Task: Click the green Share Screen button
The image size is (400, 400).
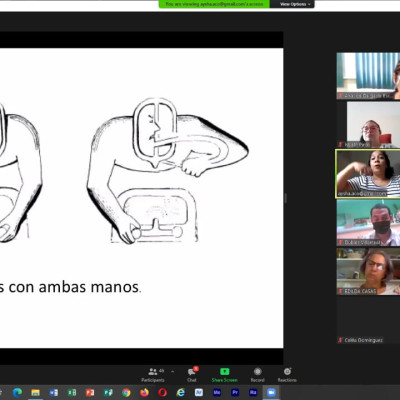Action: coord(224,375)
